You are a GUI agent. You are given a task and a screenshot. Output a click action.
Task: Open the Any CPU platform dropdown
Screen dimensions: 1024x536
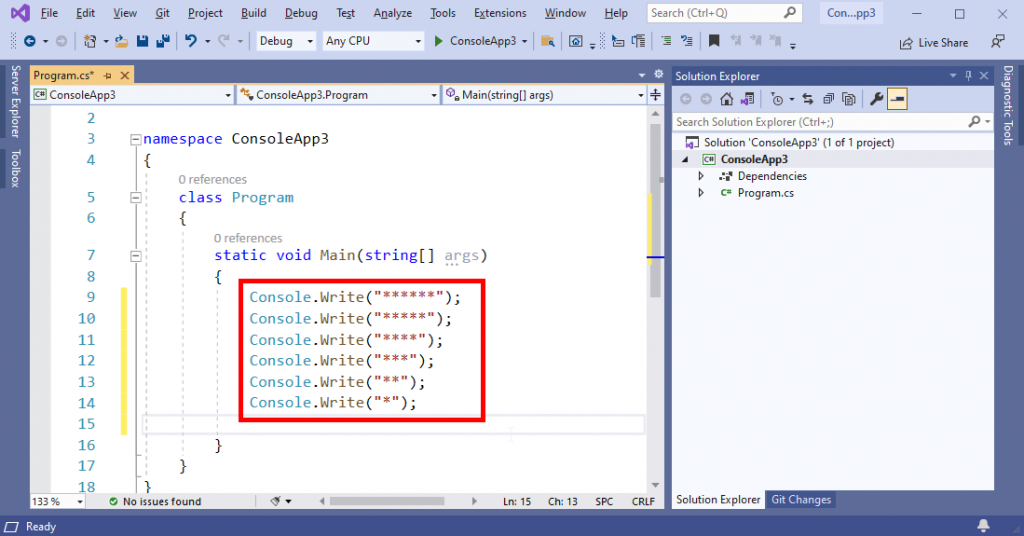tap(373, 41)
